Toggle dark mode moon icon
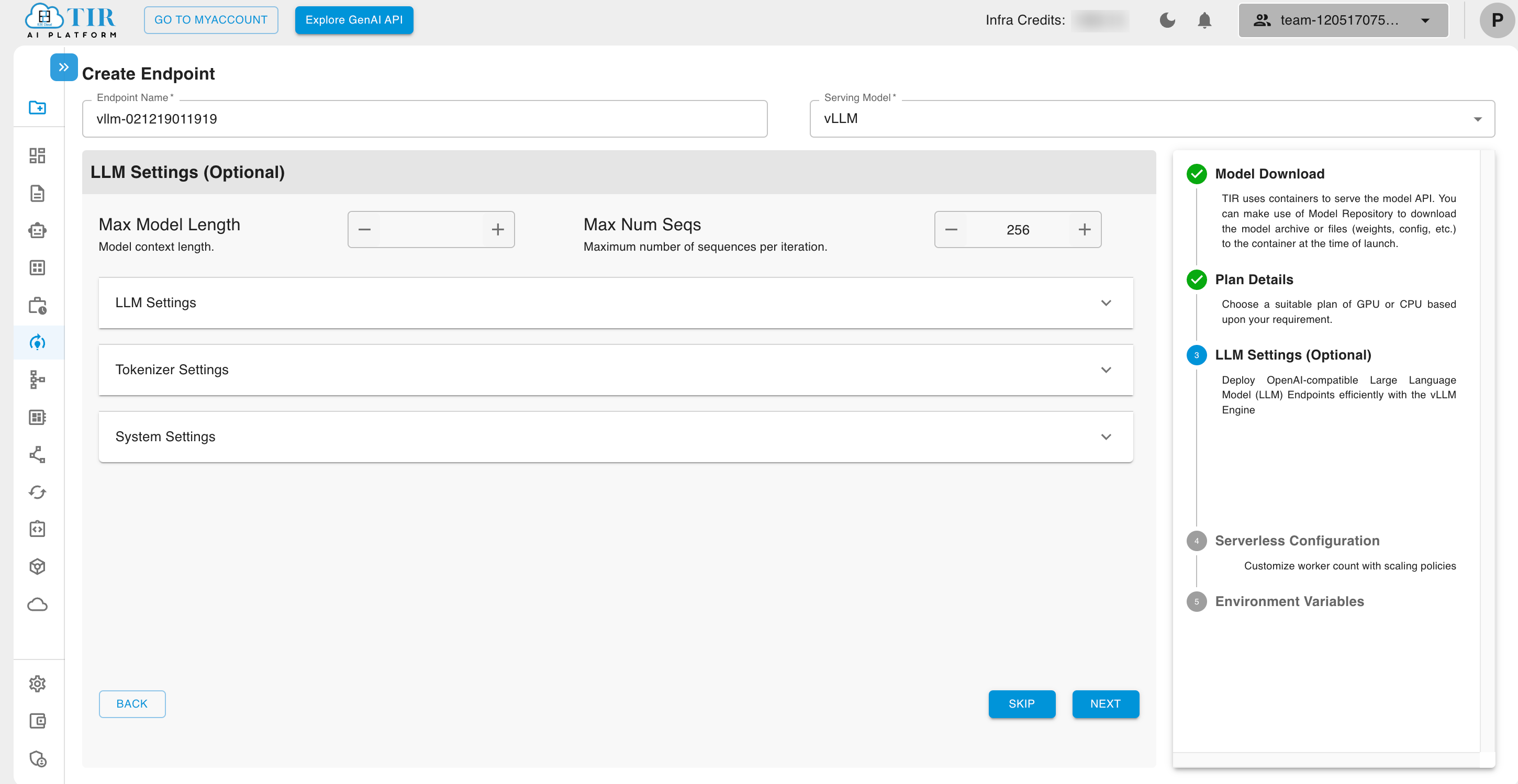This screenshot has width=1518, height=784. [1167, 20]
